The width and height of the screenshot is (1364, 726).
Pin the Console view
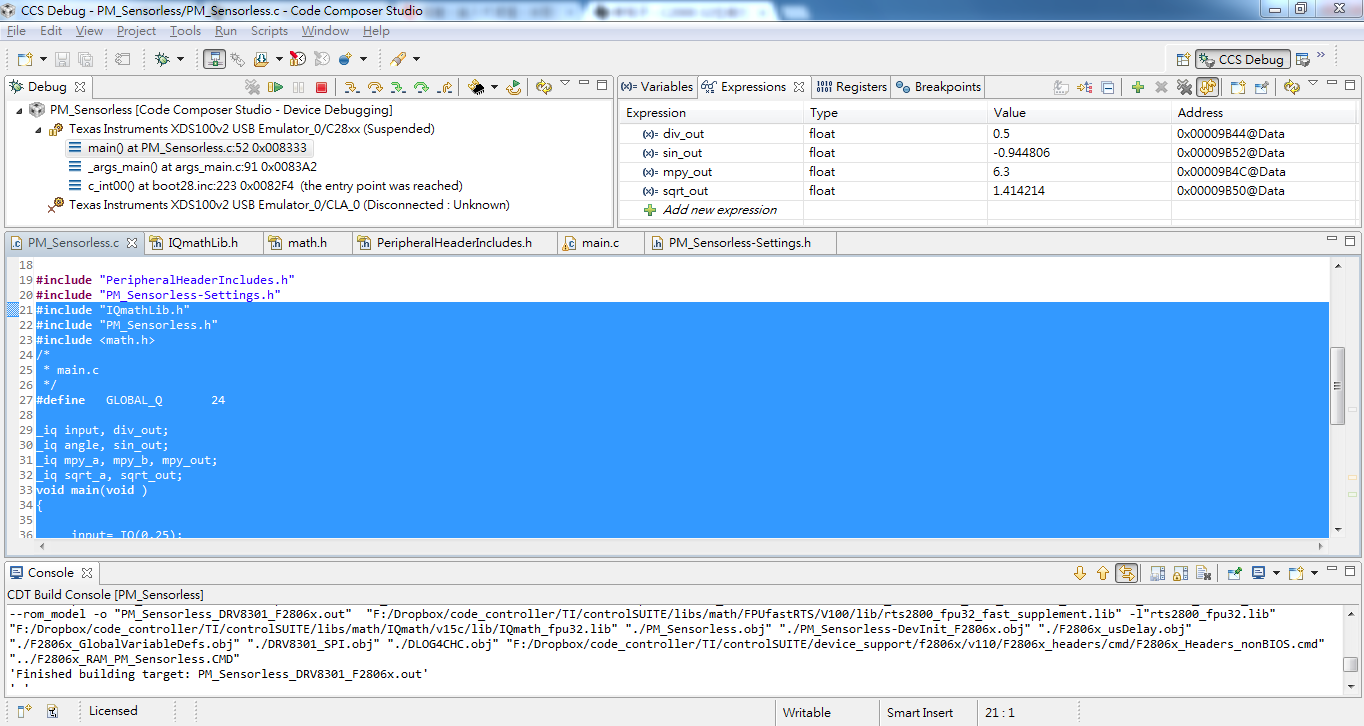coord(1234,572)
